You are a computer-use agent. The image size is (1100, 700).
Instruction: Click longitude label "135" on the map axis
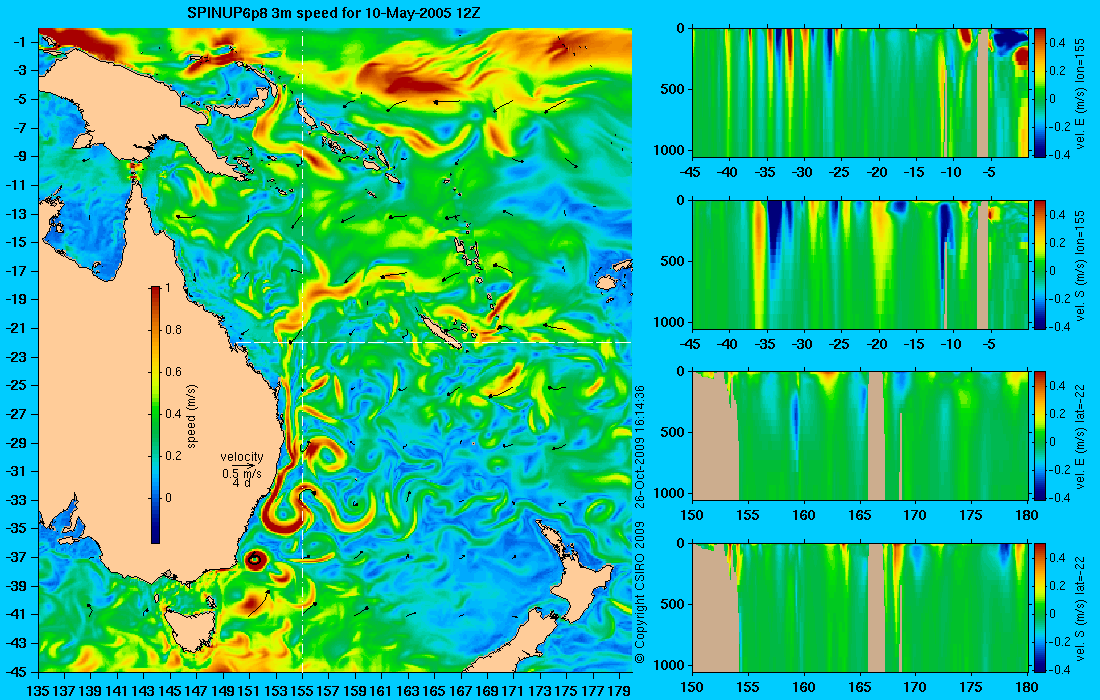pyautogui.click(x=39, y=690)
